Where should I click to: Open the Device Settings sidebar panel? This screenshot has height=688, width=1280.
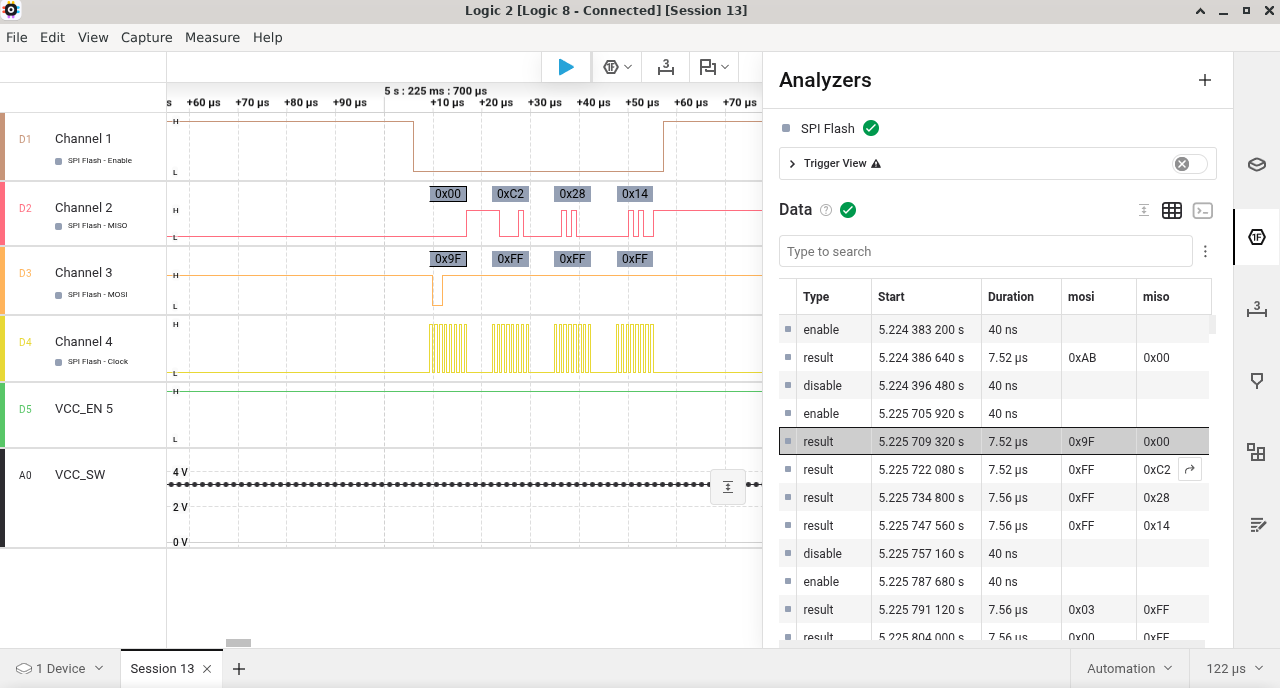coord(1257,165)
